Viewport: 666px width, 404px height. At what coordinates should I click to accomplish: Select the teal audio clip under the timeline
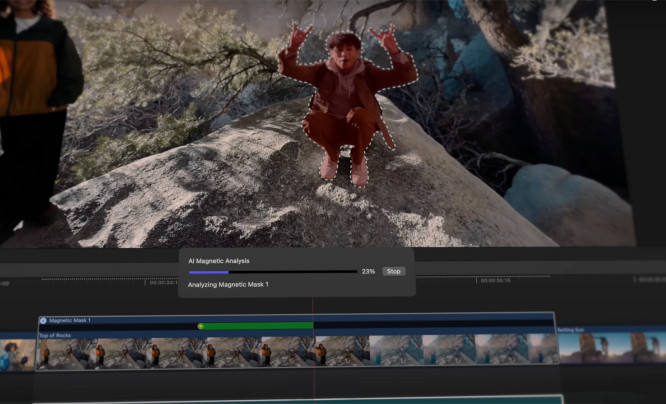pyautogui.click(x=299, y=400)
